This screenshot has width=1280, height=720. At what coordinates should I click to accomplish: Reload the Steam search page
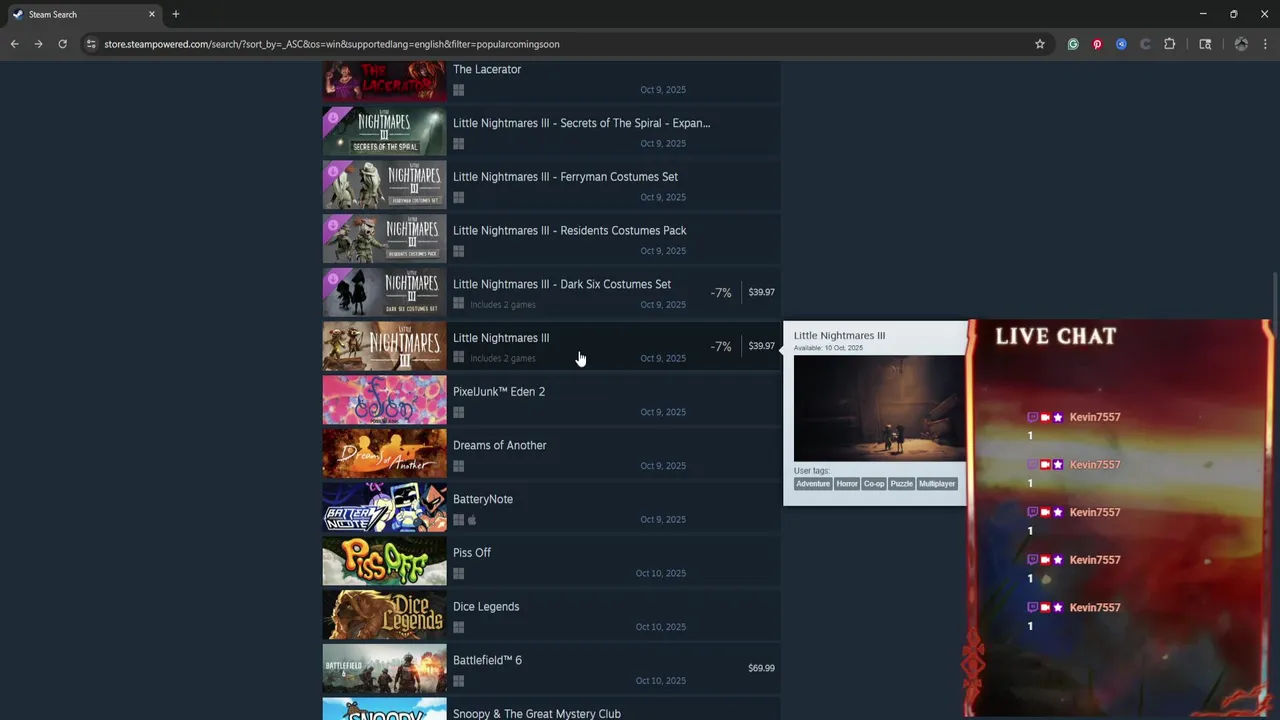point(62,44)
